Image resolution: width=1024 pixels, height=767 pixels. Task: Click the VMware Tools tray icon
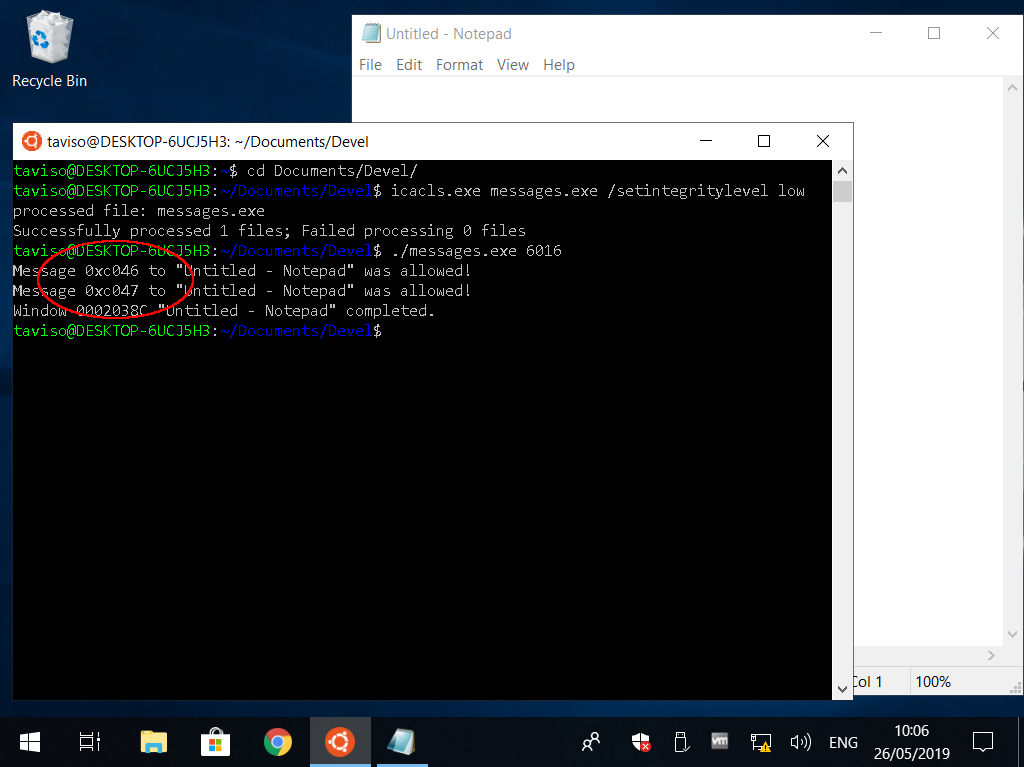[719, 742]
